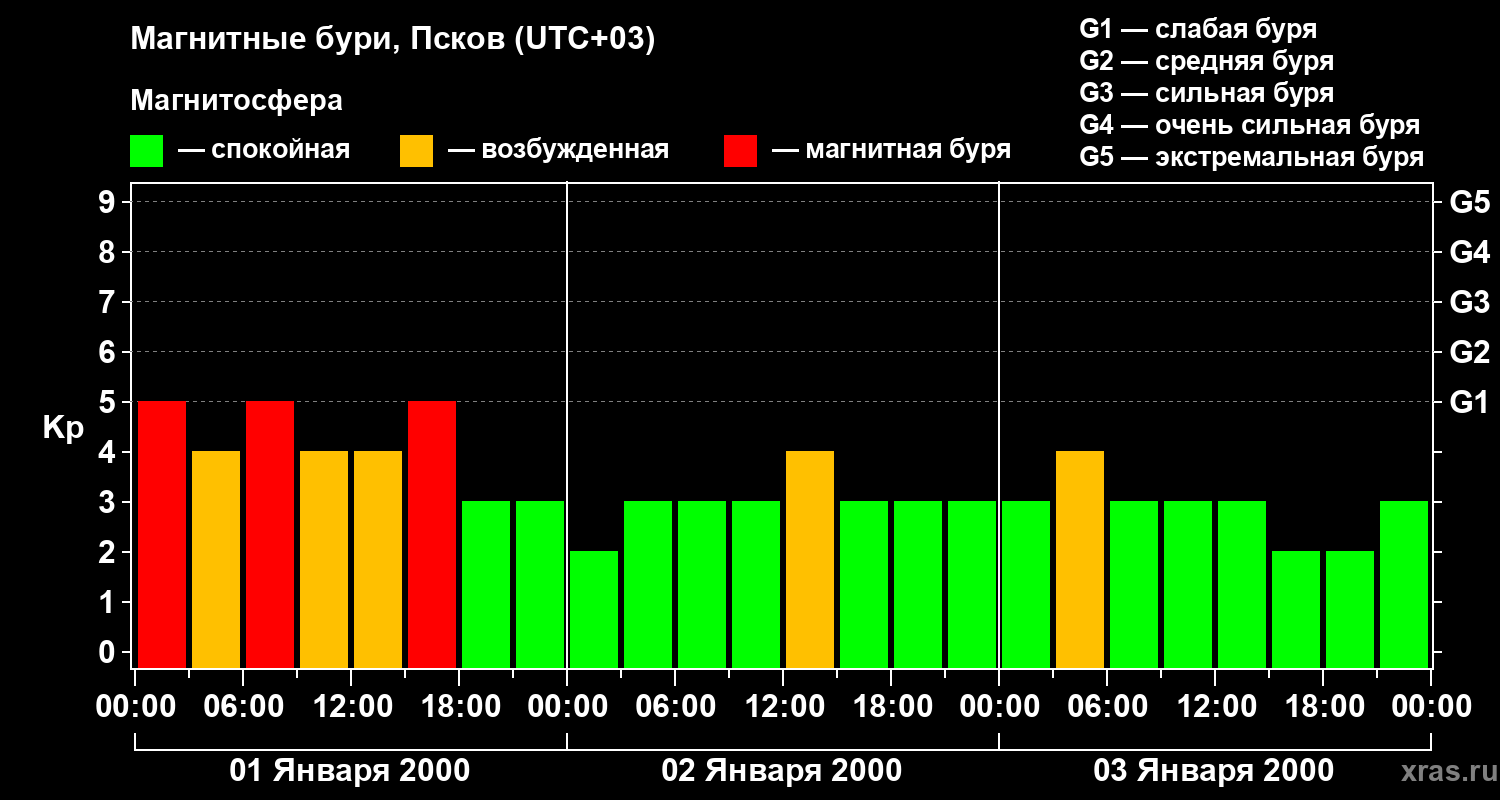Click the '03 Января 2000' date label
1500x800 pixels.
[x=1214, y=771]
